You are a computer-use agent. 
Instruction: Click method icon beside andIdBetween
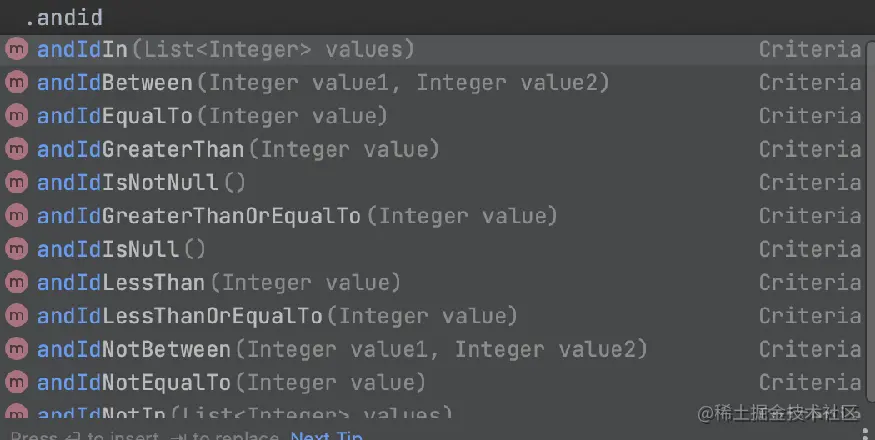coord(16,82)
